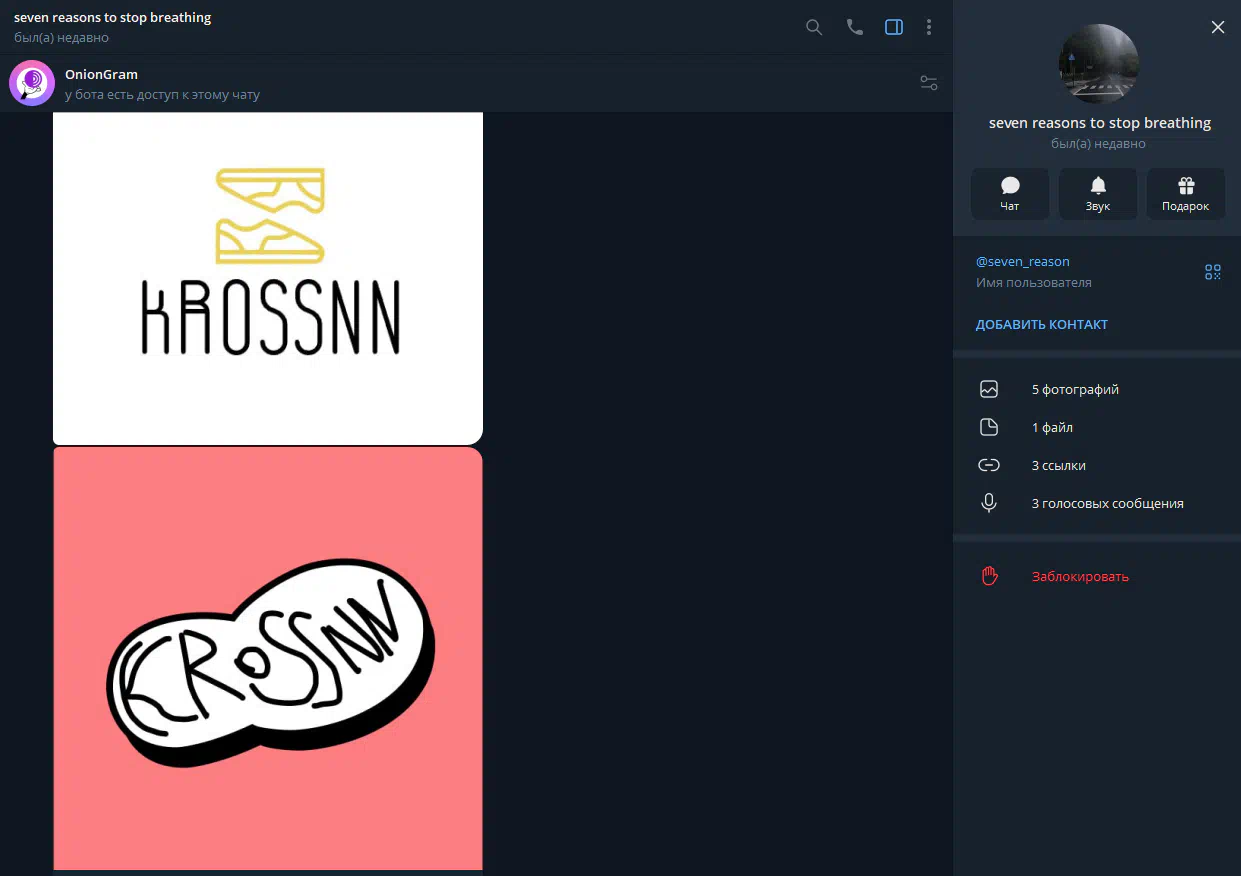Close the user info panel
This screenshot has width=1241, height=876.
(x=1217, y=27)
